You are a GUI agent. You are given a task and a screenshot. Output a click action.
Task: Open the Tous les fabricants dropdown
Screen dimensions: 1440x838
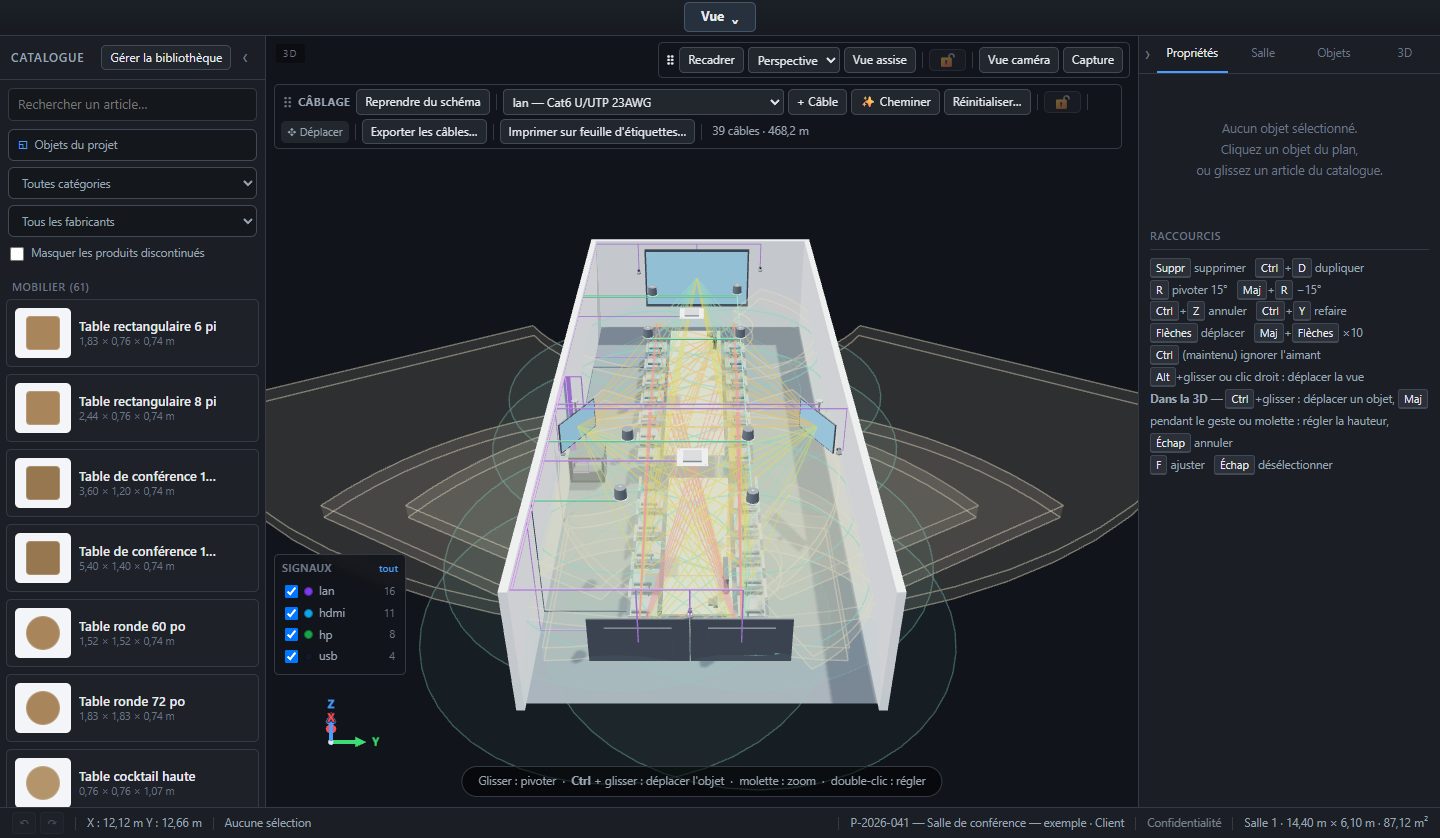(x=132, y=222)
